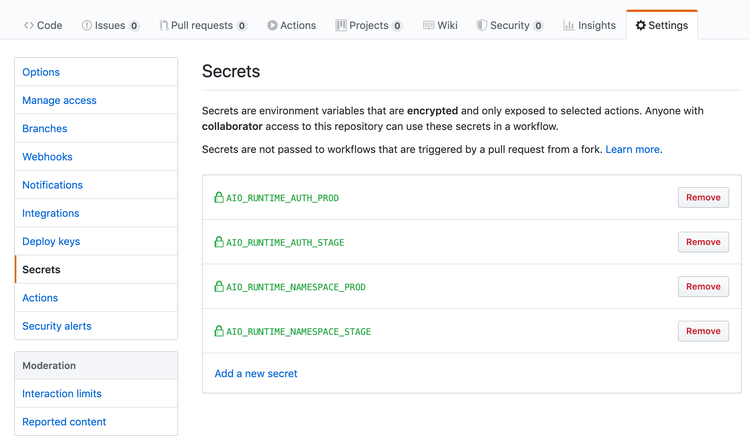This screenshot has width=750, height=444.
Task: View the Security tab
Action: [509, 25]
